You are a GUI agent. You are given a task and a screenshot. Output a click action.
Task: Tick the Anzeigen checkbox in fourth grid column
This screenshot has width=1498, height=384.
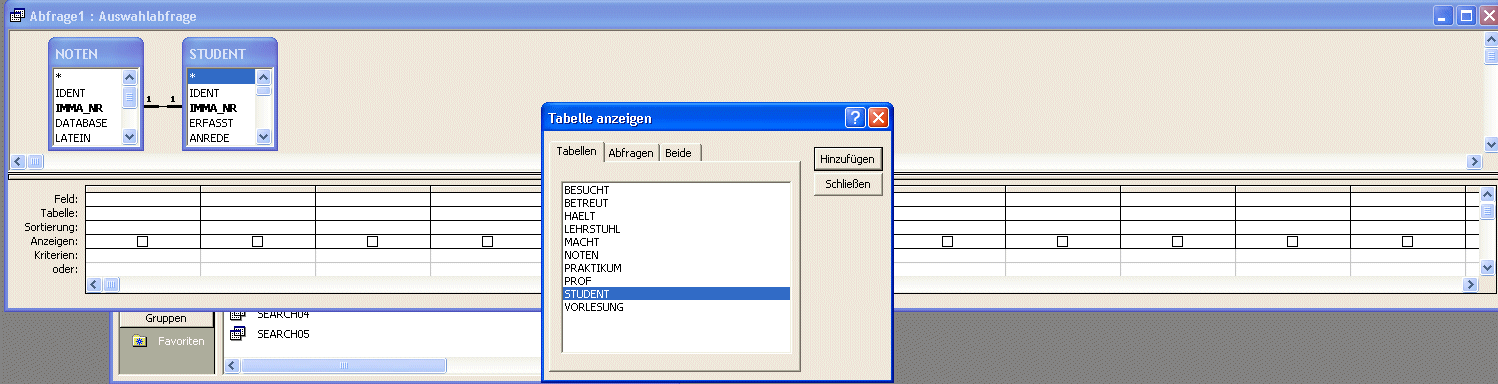(488, 241)
